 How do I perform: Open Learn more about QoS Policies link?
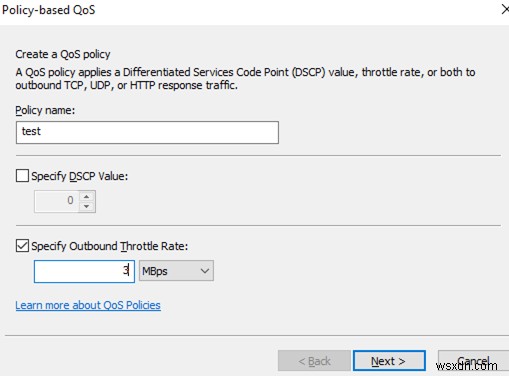tap(88, 305)
